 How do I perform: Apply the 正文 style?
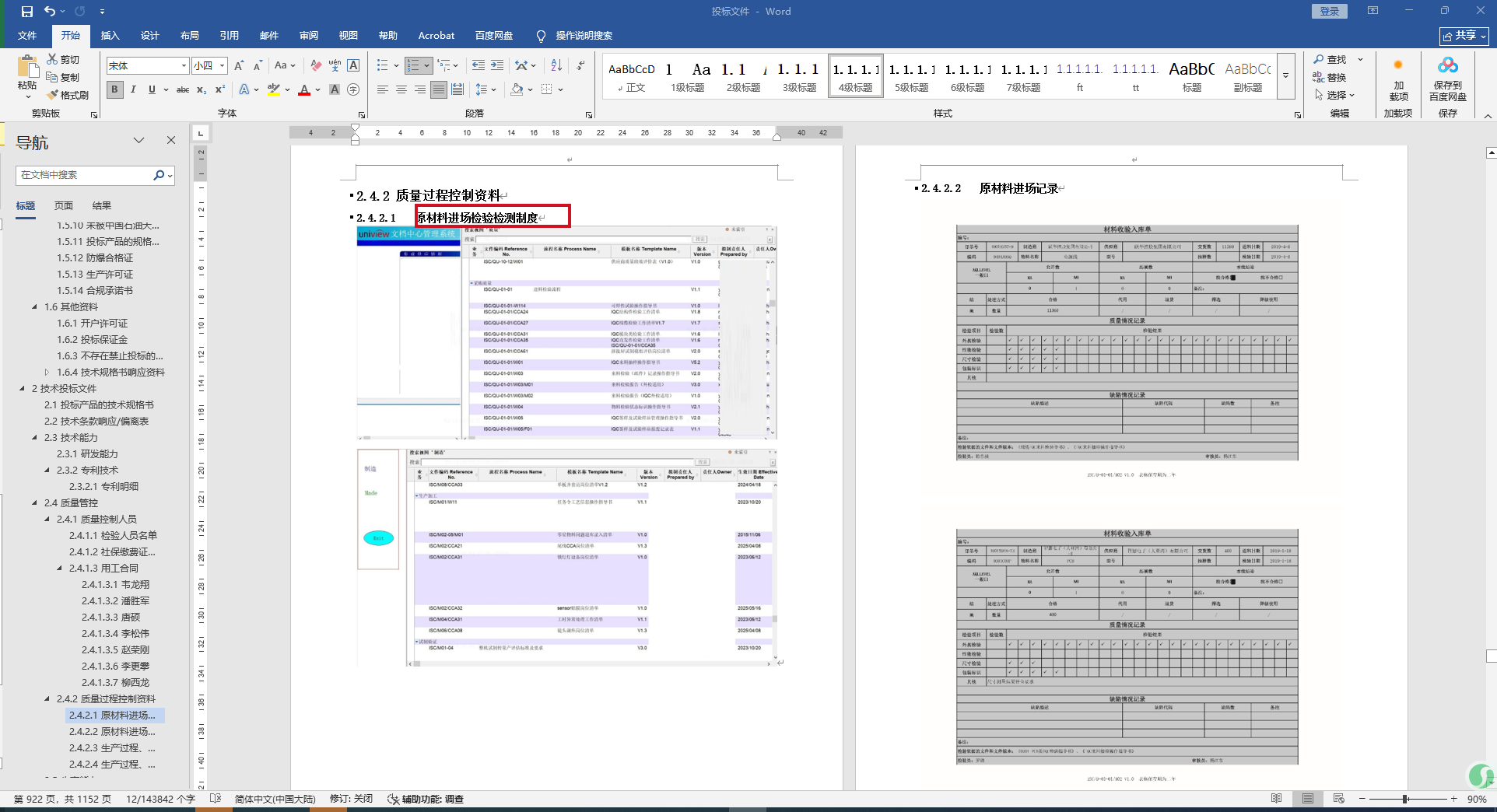(632, 76)
